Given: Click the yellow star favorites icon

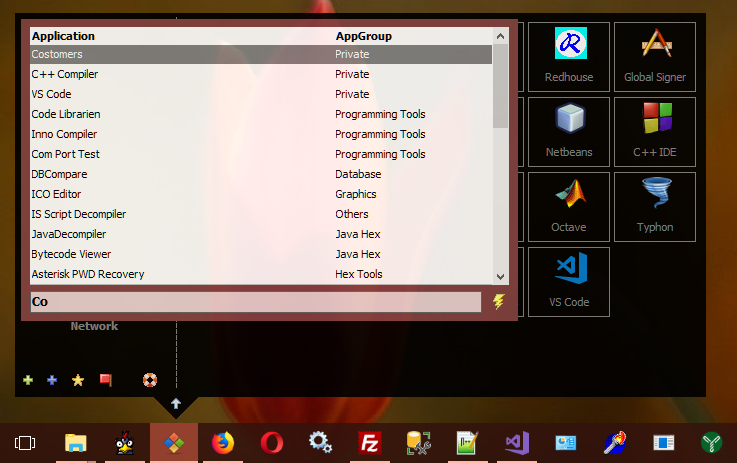Looking at the screenshot, I should click(x=78, y=380).
